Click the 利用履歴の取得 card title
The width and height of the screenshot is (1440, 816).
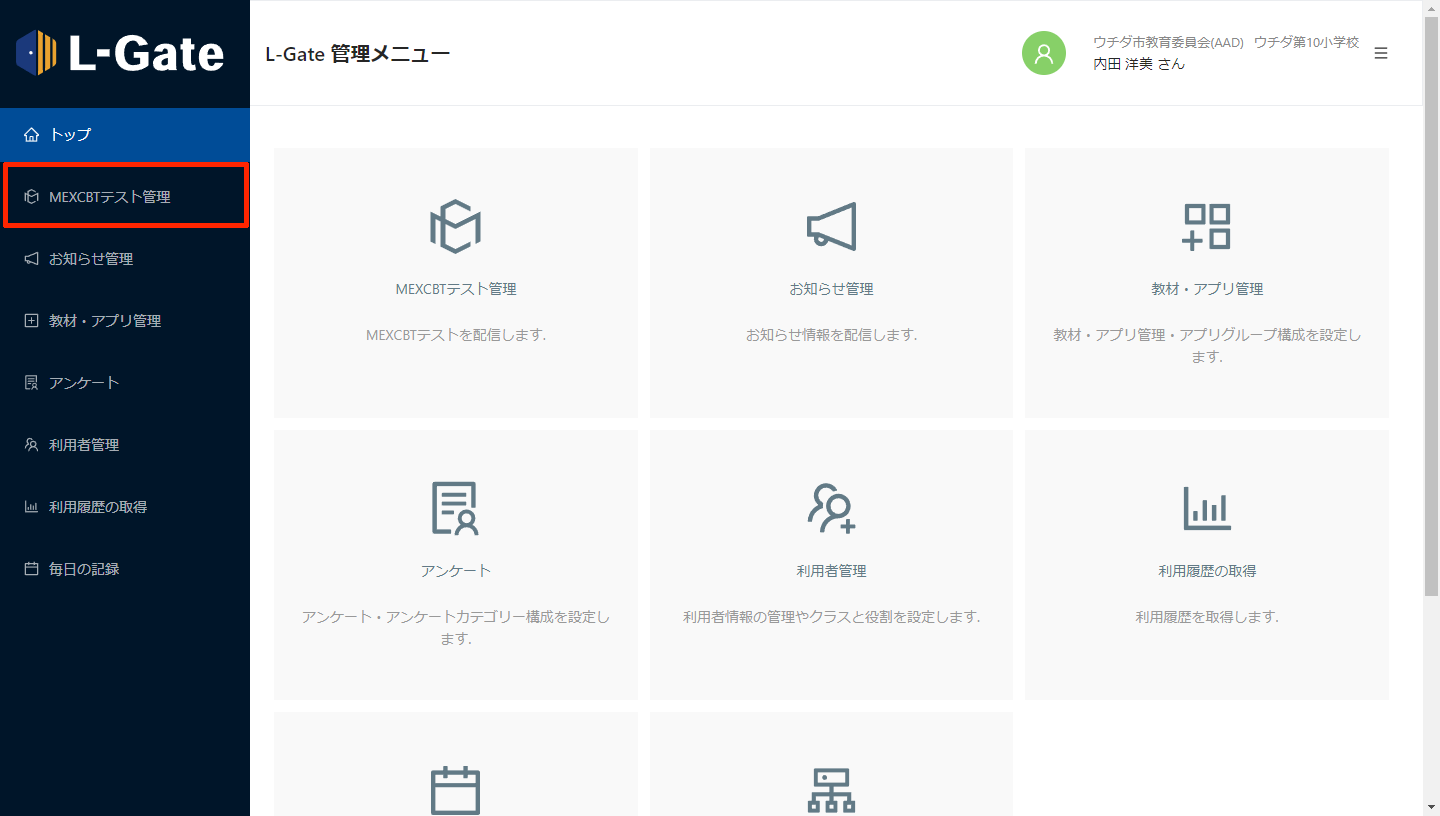[1207, 571]
